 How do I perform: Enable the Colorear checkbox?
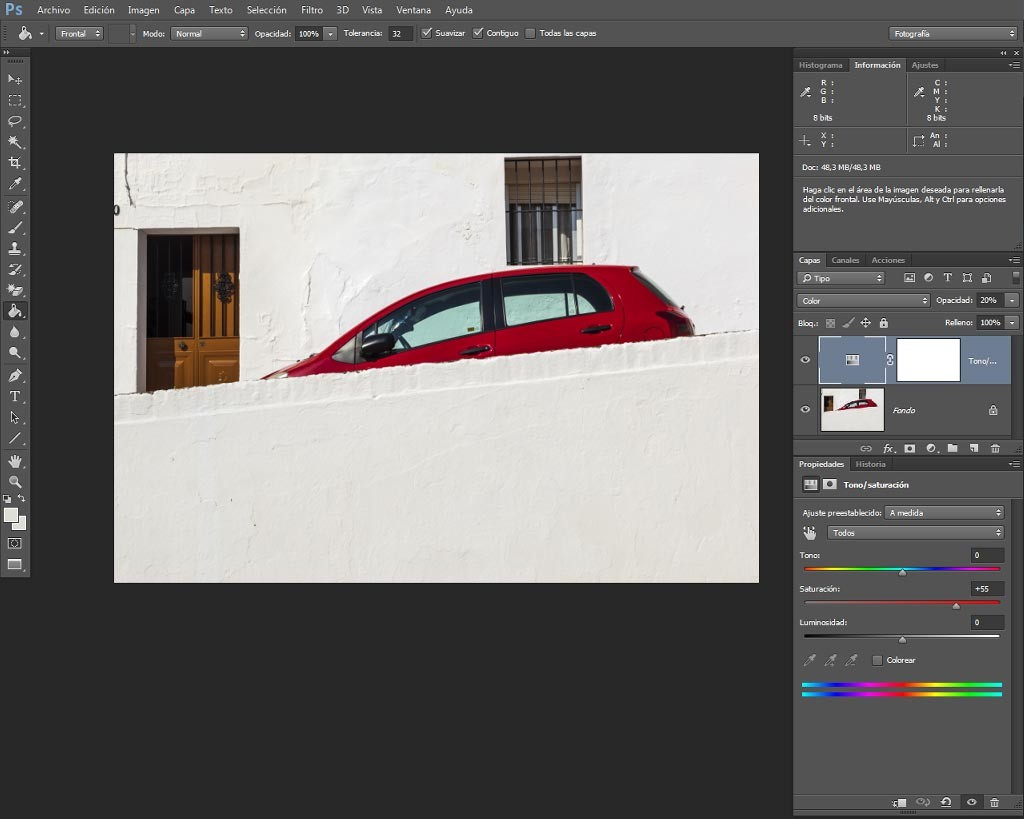(878, 660)
